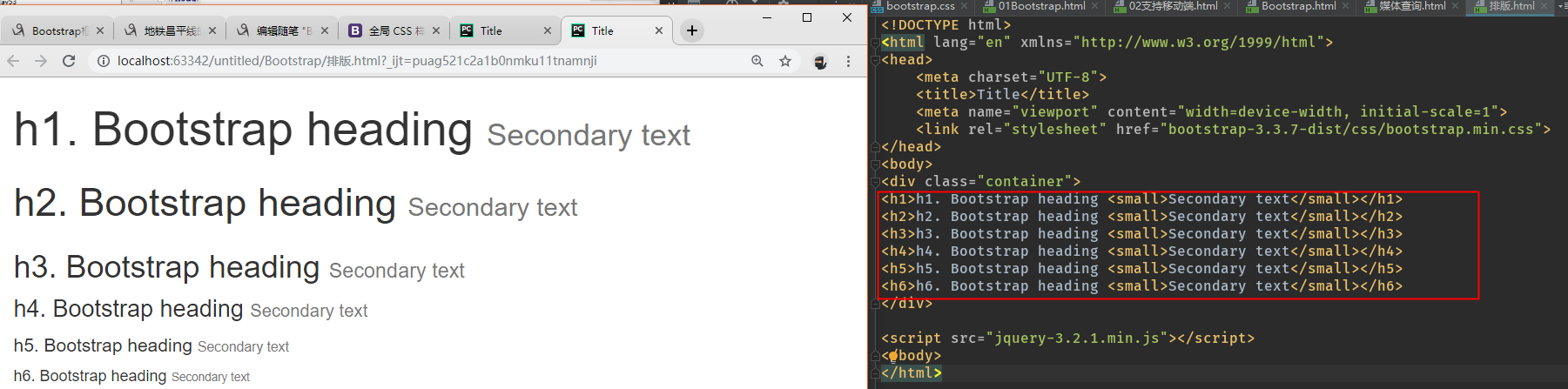
Task: Close the Bootstrap browser tab
Action: click(x=100, y=30)
